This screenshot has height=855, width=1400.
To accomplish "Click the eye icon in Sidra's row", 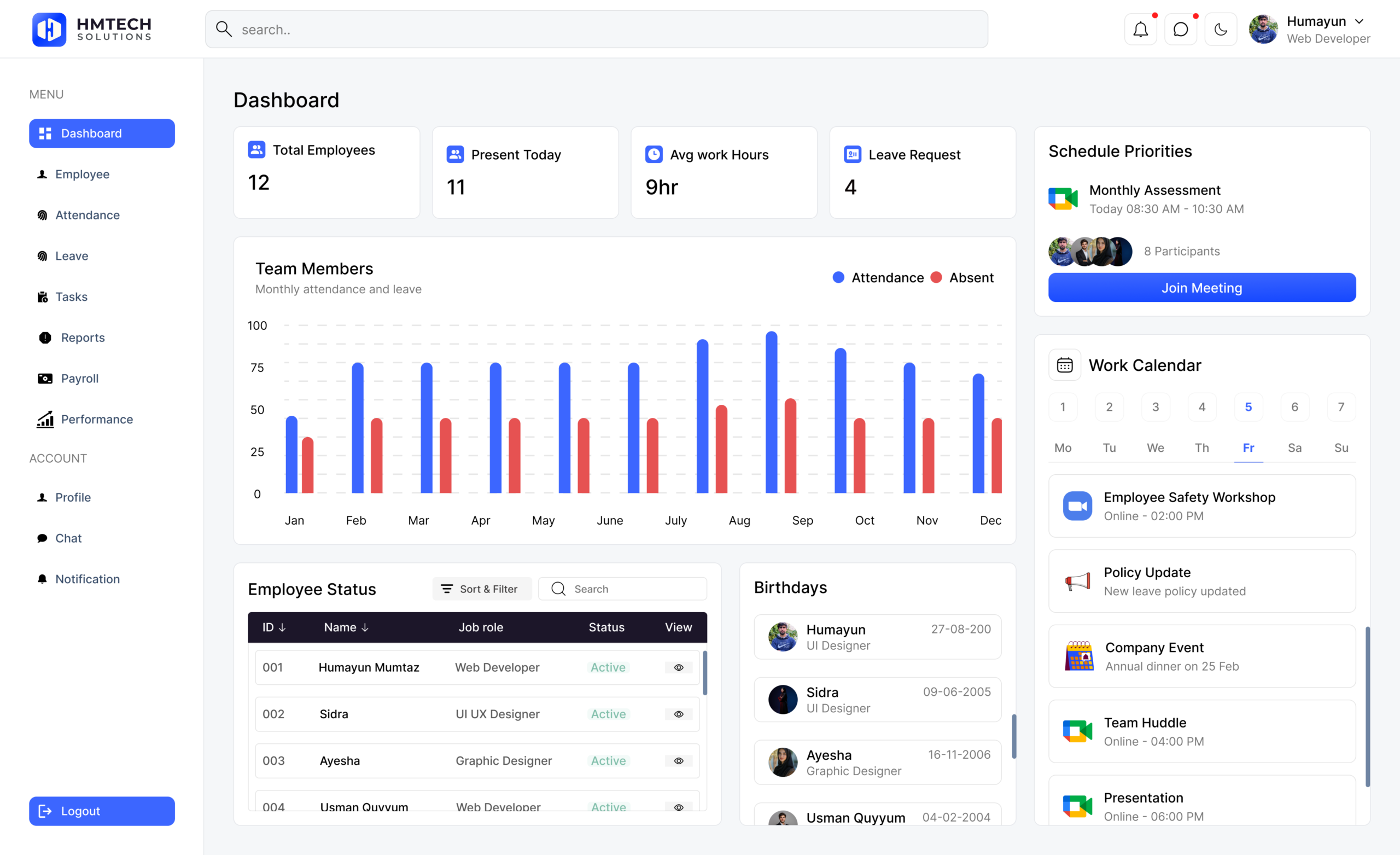I will (679, 714).
